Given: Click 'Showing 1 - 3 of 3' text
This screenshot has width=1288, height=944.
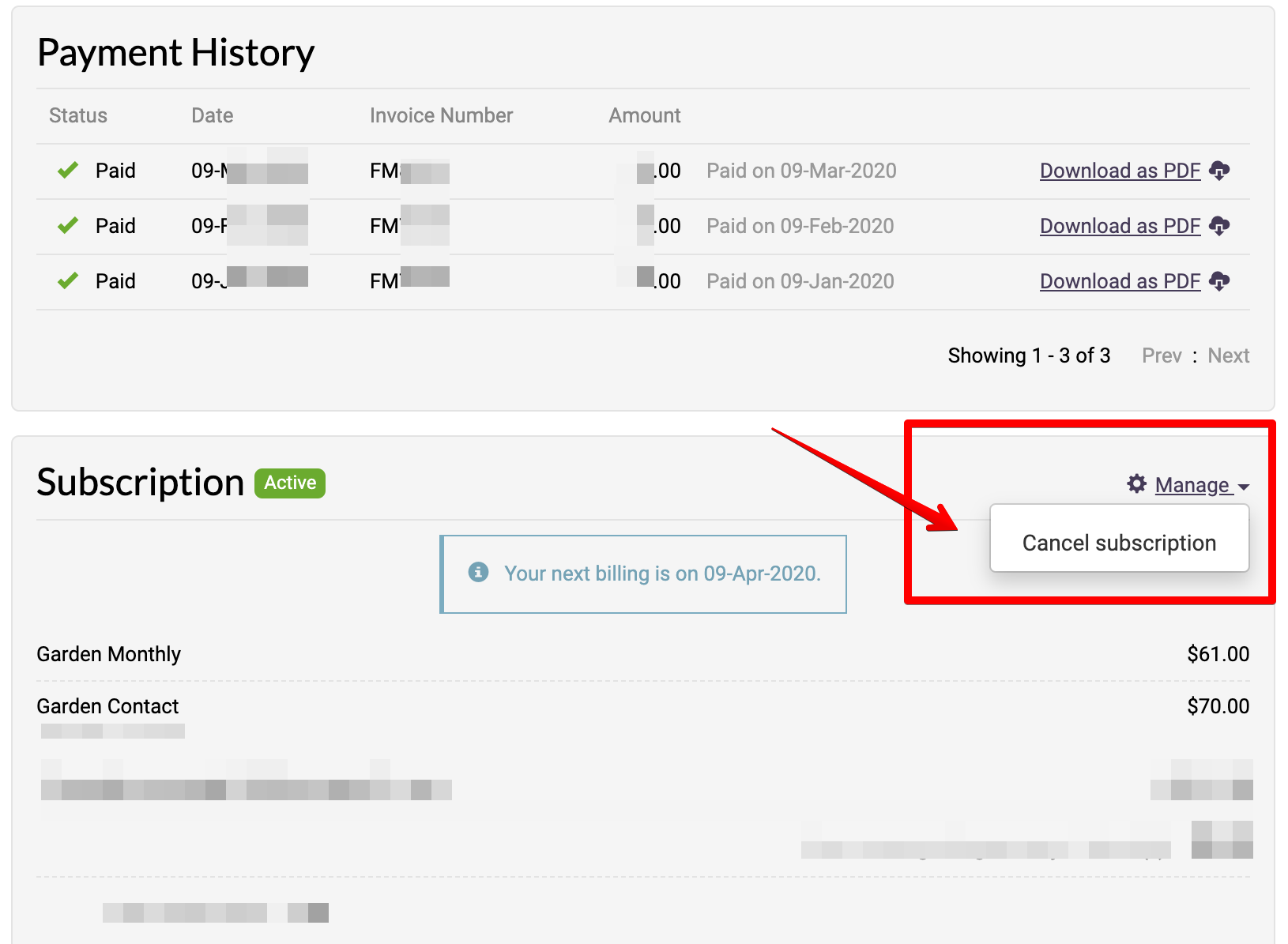Looking at the screenshot, I should [1029, 355].
